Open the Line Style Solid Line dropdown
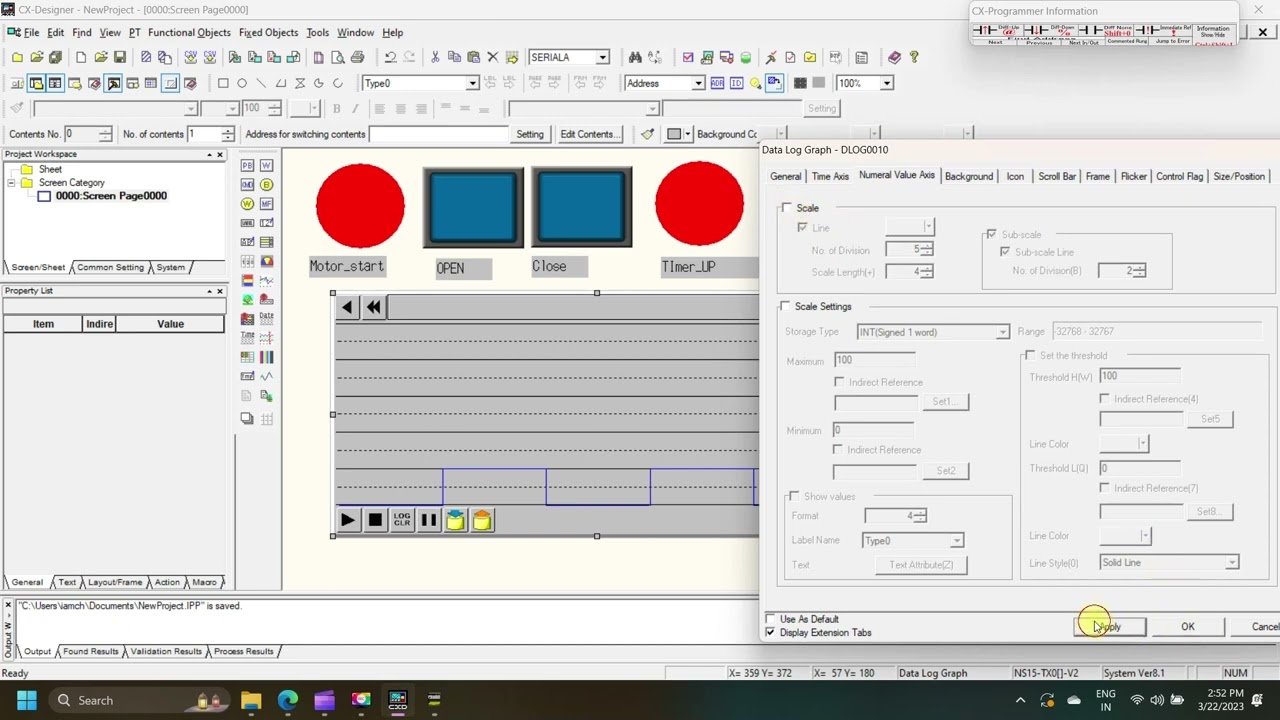This screenshot has height=720, width=1280. click(x=1232, y=563)
